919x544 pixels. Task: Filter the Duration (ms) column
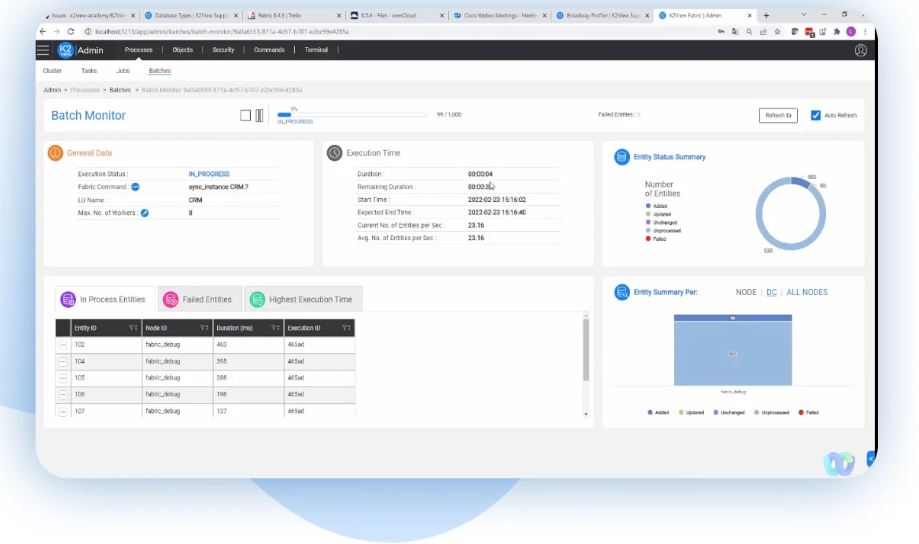point(275,328)
